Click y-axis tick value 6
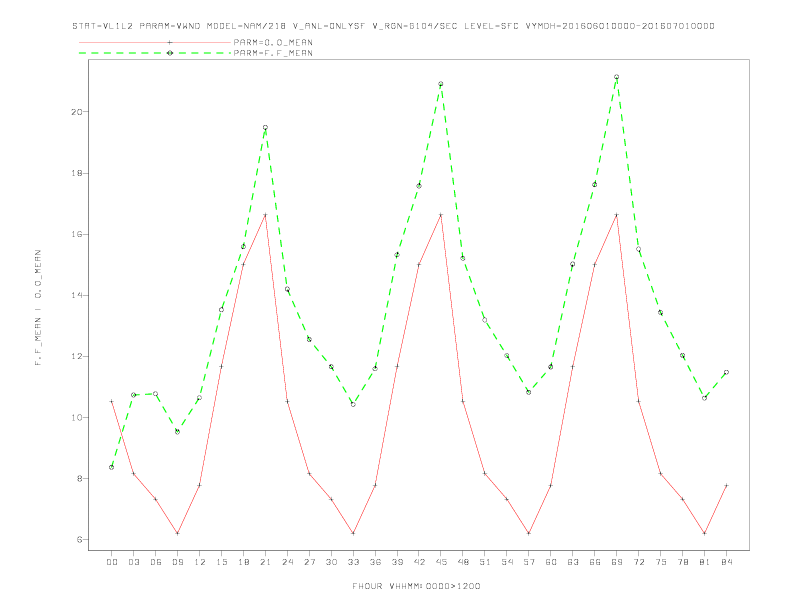This screenshot has height=612, width=792. [80, 540]
